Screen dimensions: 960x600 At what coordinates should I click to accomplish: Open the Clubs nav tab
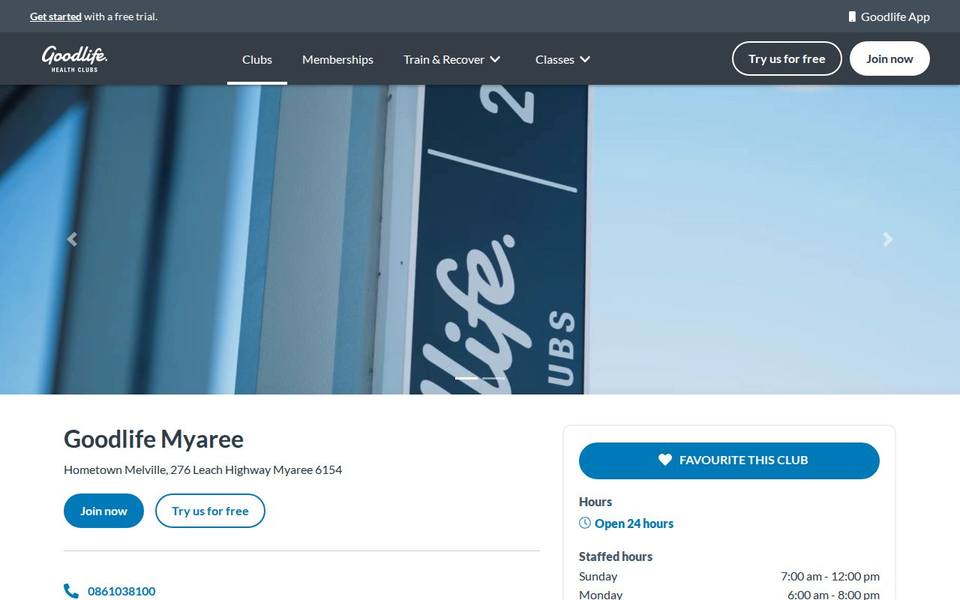(x=257, y=59)
